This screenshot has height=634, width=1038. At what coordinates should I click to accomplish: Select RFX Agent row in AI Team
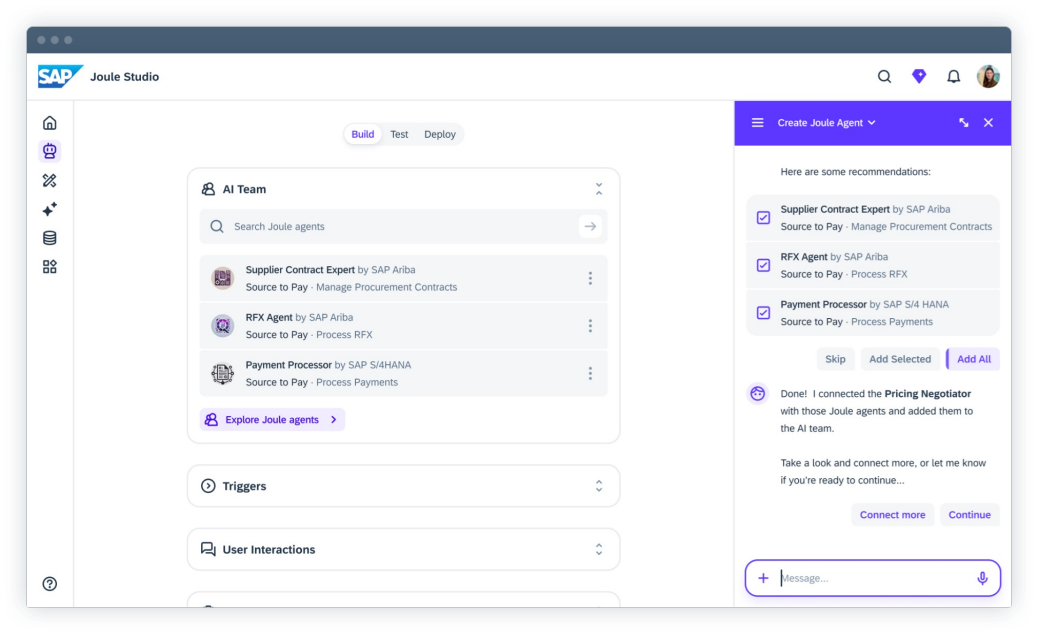coord(403,326)
